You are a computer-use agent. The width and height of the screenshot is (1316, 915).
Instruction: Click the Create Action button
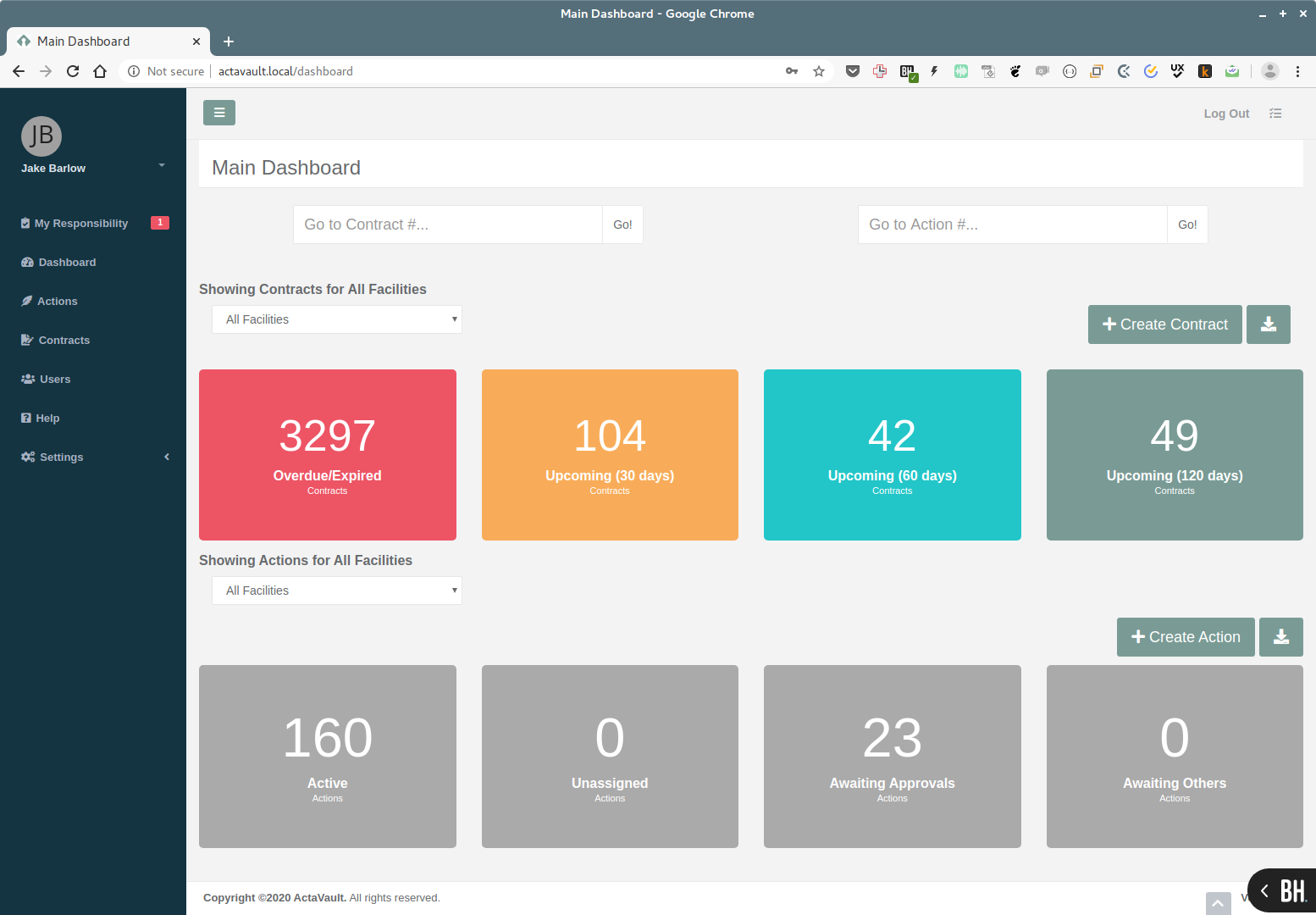[1186, 637]
